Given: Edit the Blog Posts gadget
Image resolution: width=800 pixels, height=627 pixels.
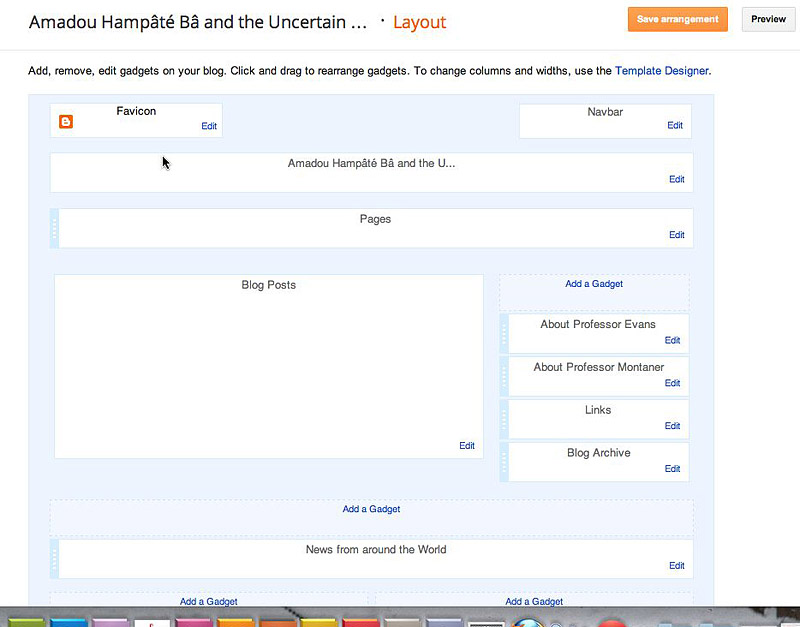Looking at the screenshot, I should coord(466,446).
